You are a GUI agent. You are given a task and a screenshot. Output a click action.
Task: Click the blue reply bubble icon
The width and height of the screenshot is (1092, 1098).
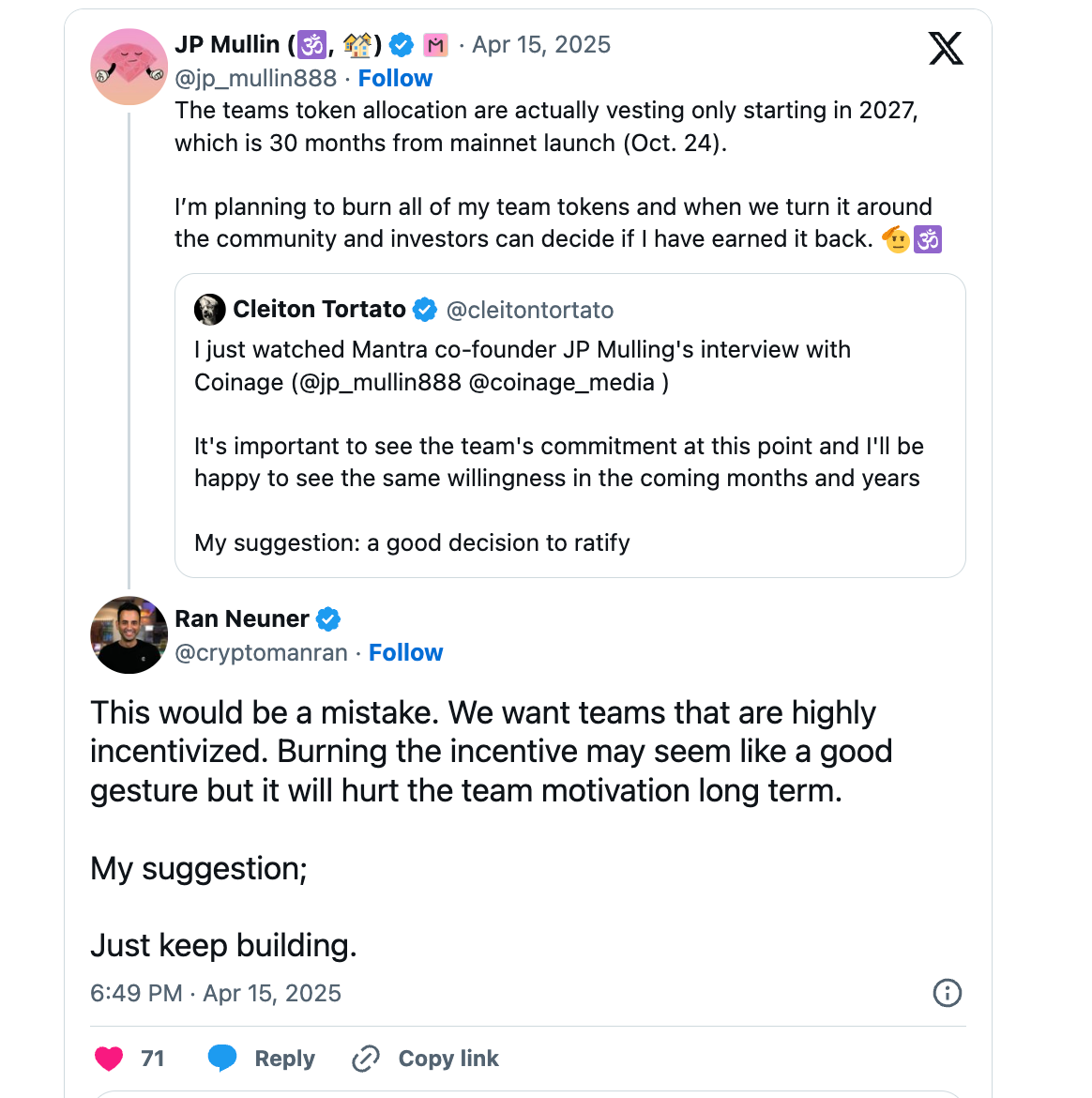pos(222,1059)
